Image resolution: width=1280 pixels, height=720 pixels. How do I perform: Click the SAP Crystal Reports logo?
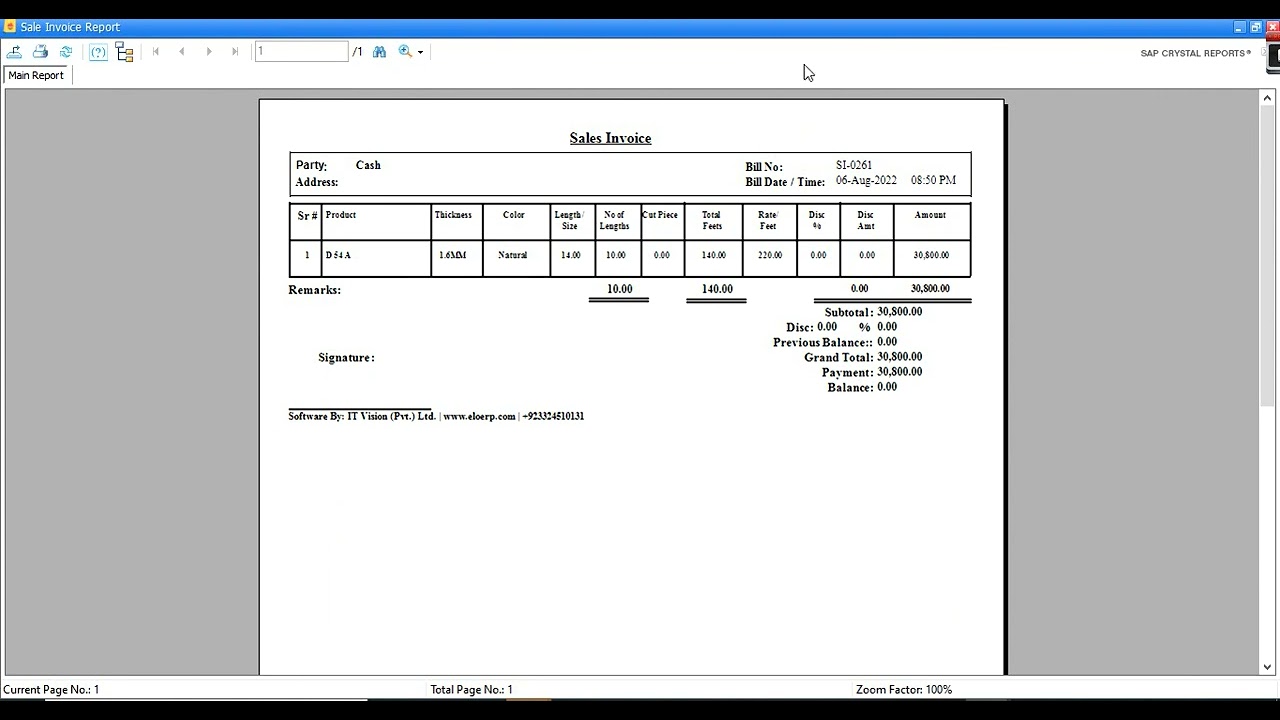click(1195, 53)
